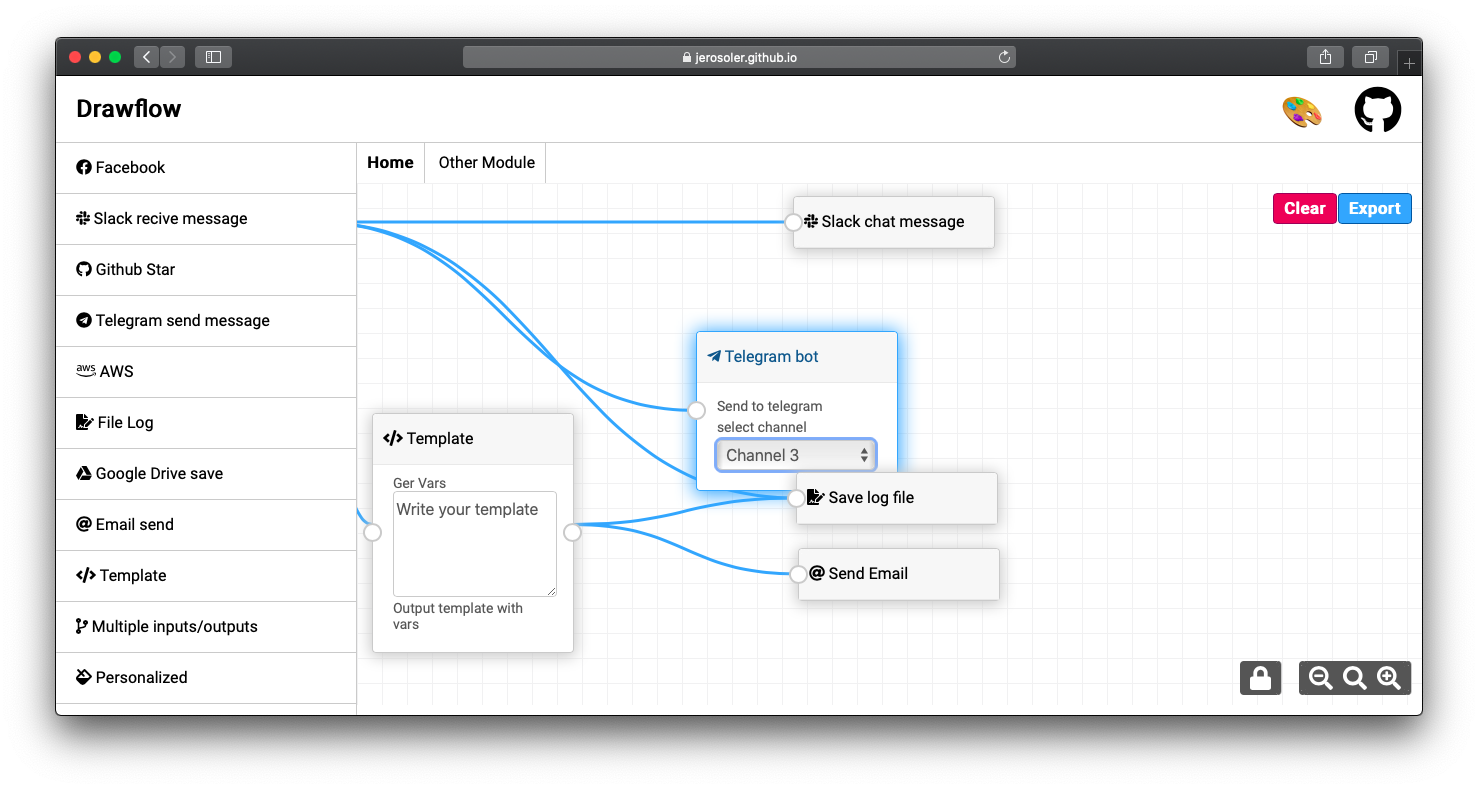The height and width of the screenshot is (789, 1478).
Task: Select Github Star sidebar item
Action: (x=206, y=270)
